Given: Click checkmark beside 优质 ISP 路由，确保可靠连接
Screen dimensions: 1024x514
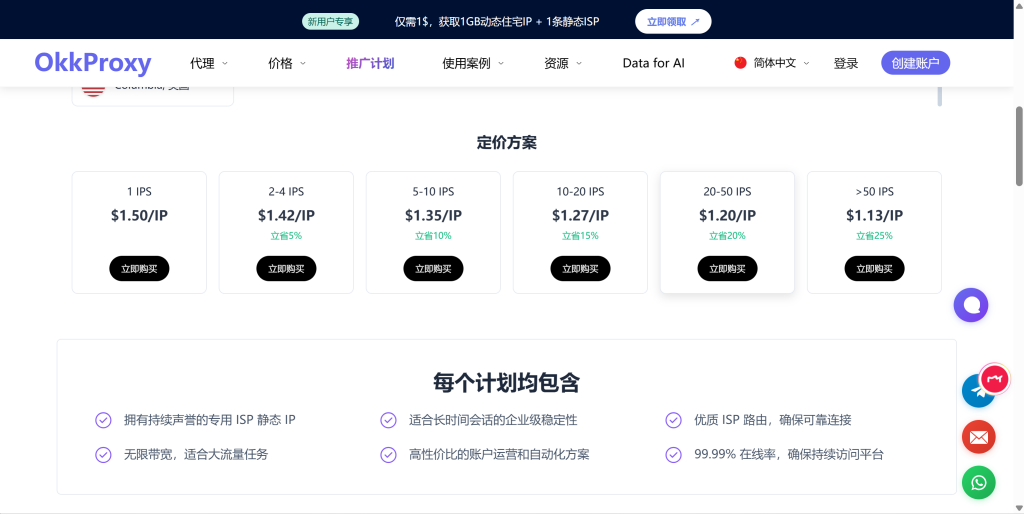Looking at the screenshot, I should tap(673, 420).
